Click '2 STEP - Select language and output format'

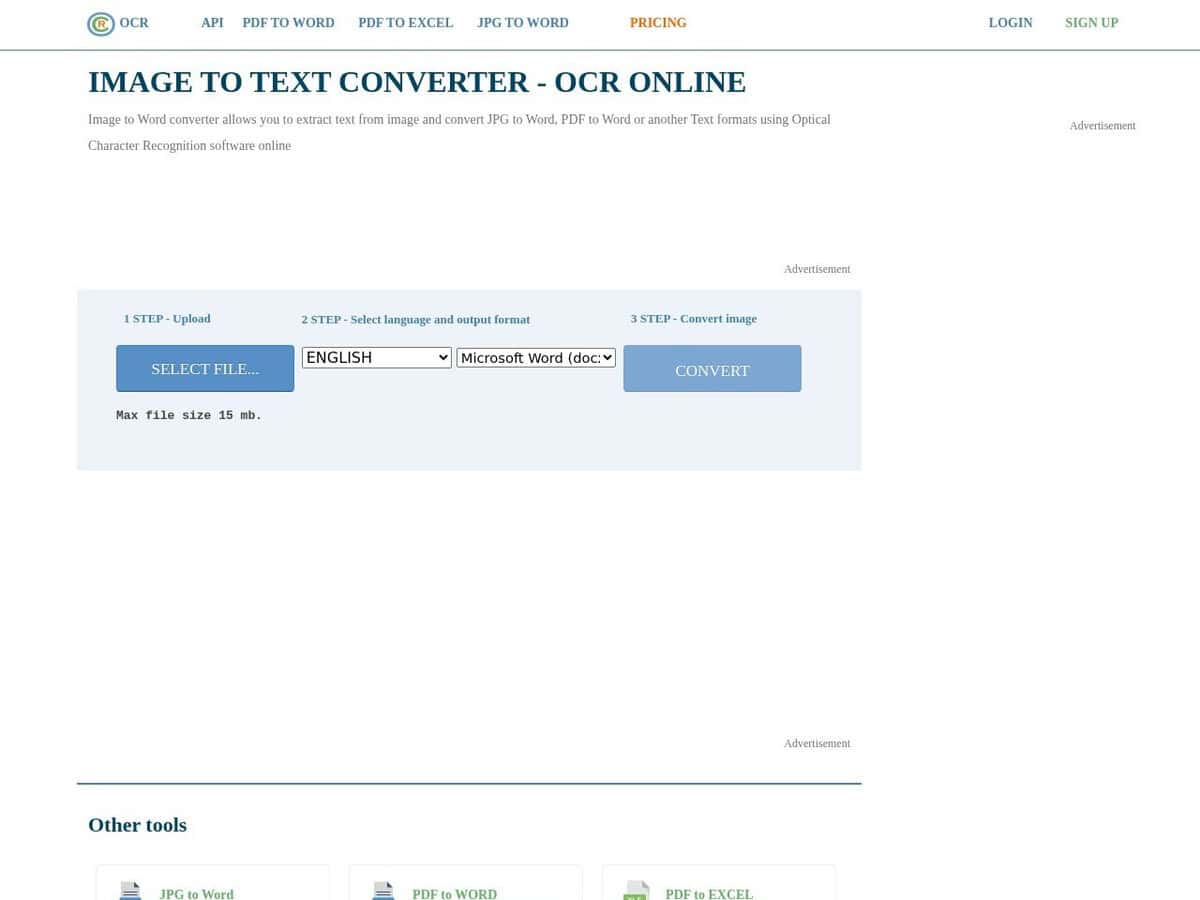(416, 319)
